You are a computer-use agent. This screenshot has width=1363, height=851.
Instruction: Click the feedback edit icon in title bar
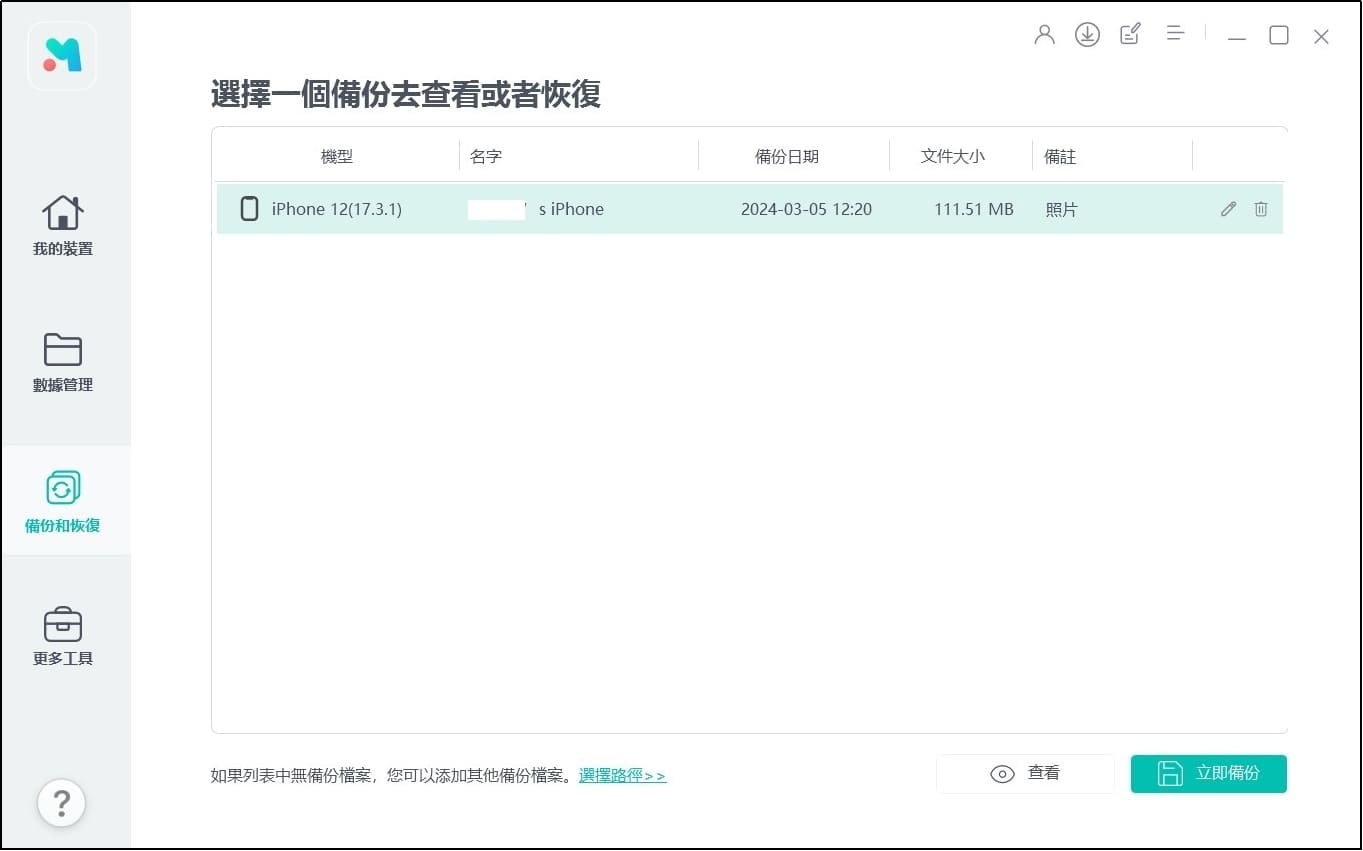point(1130,35)
